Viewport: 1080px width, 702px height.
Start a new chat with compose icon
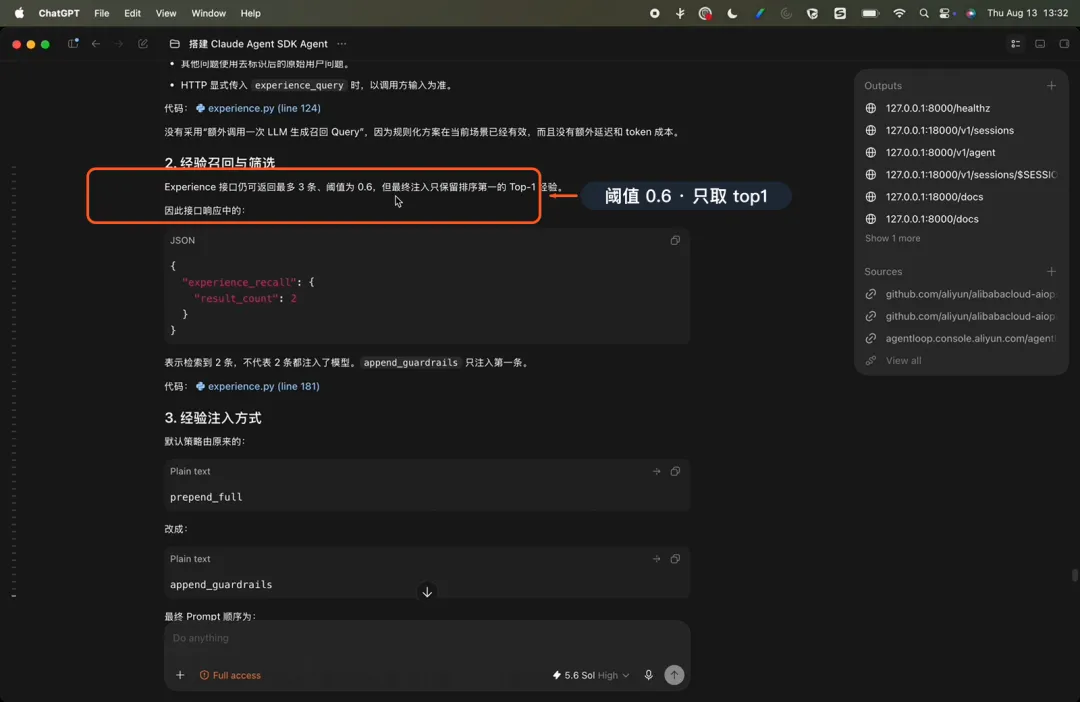(x=143, y=43)
